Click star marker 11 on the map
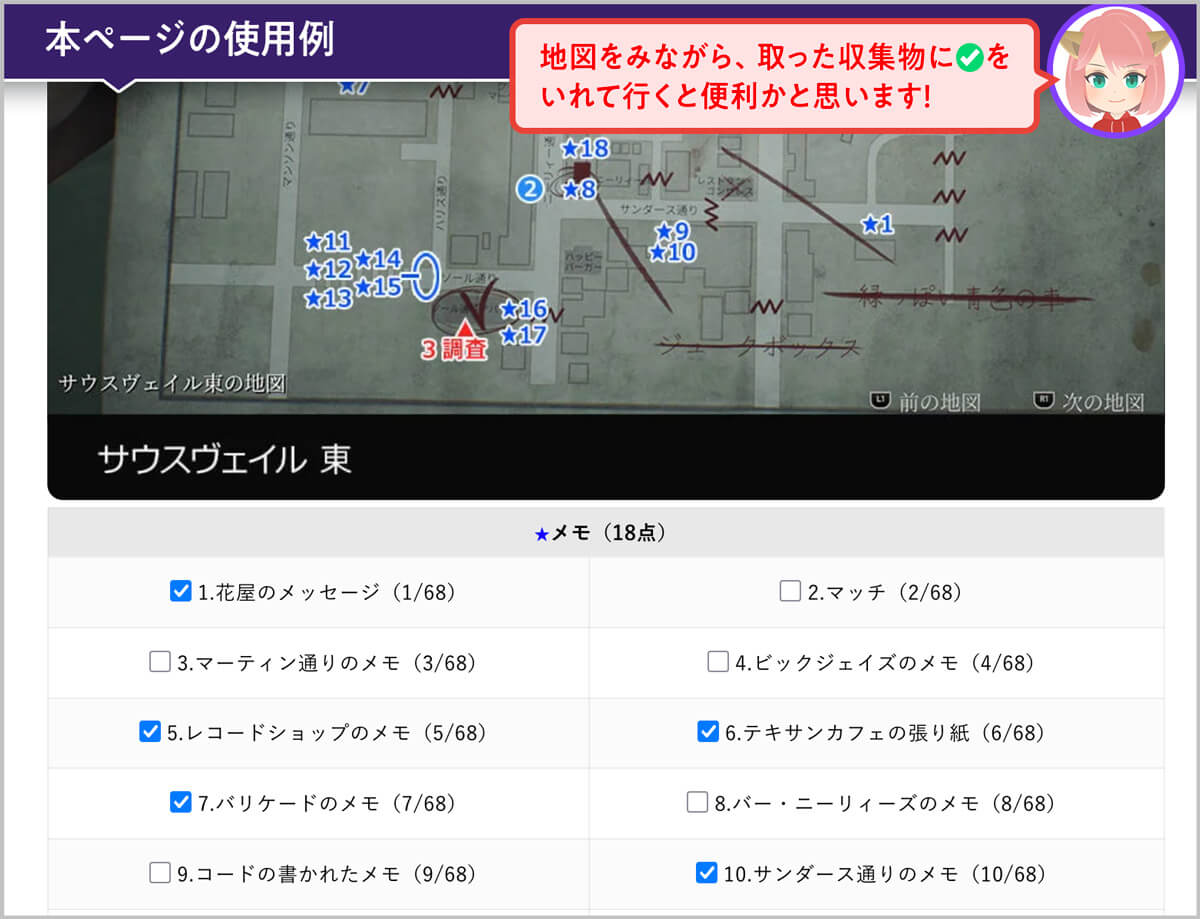 coord(328,241)
